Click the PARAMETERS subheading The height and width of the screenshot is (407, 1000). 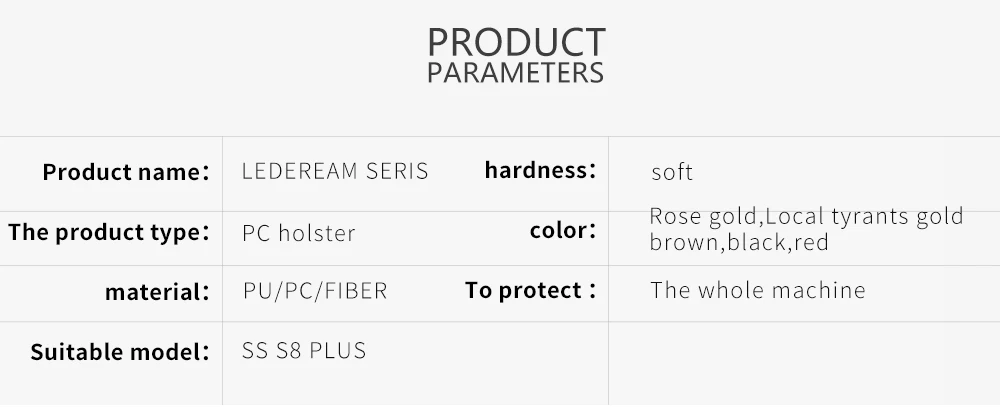(516, 73)
